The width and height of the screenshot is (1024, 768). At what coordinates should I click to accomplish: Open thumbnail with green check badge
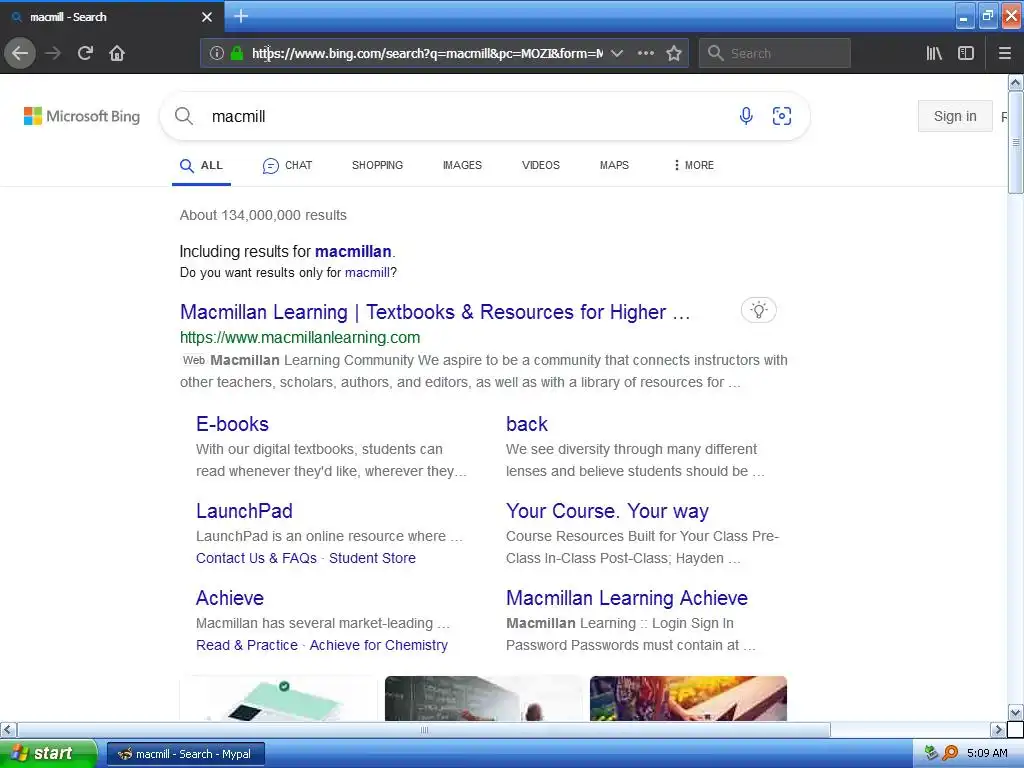(x=278, y=699)
